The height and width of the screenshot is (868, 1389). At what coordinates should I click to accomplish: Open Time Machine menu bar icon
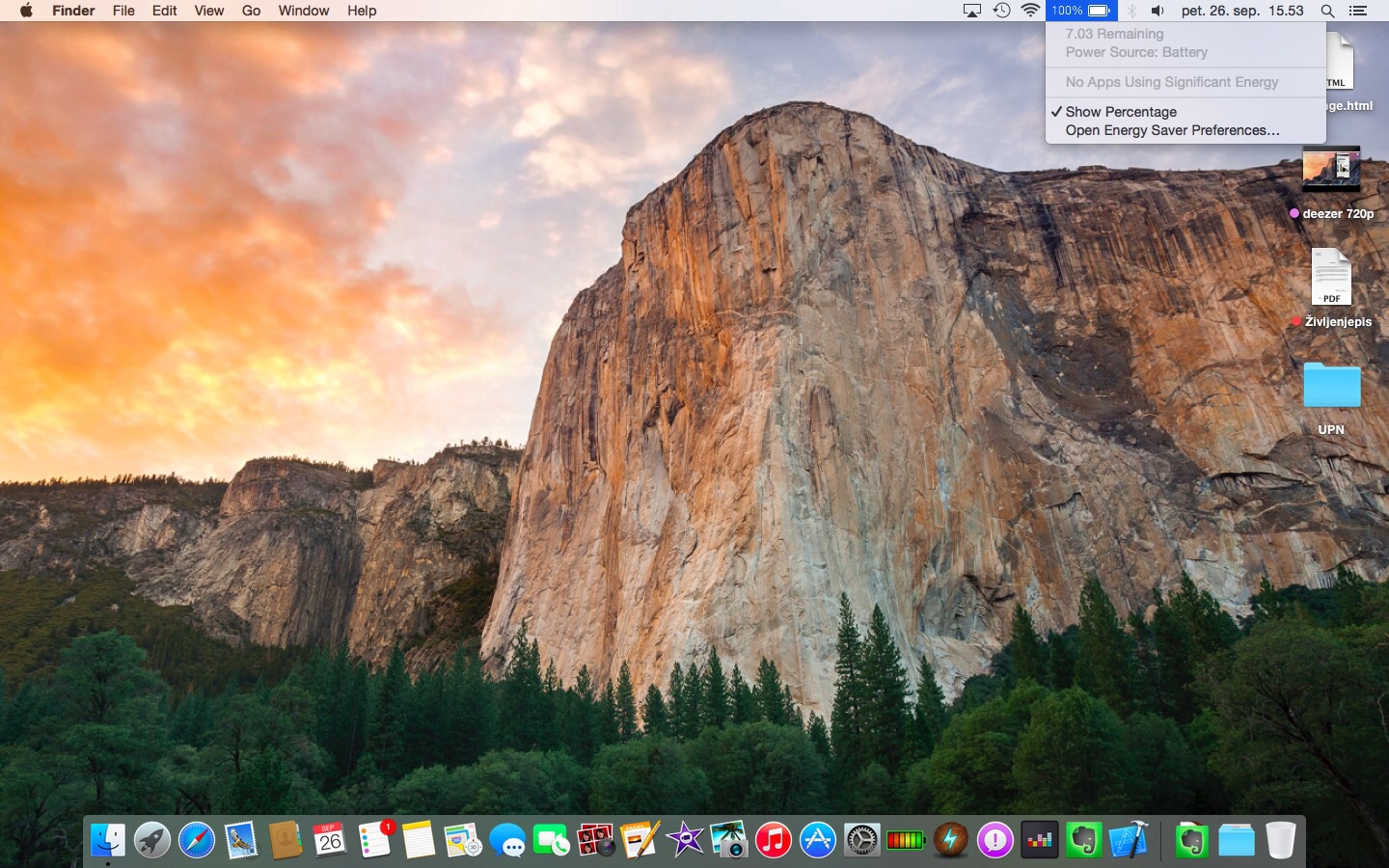point(1002,11)
